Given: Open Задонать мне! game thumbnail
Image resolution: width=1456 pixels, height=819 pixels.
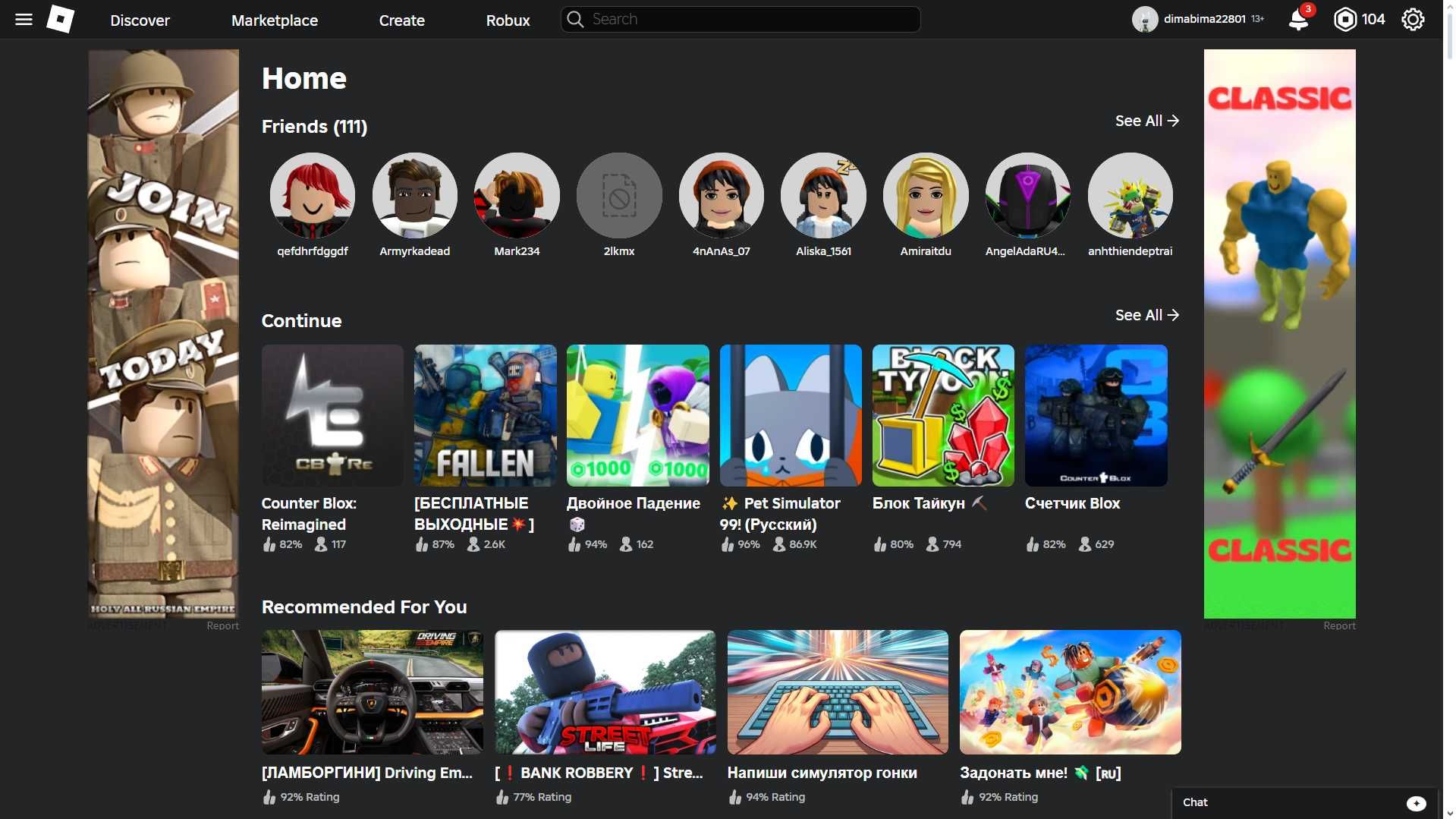Looking at the screenshot, I should tap(1070, 692).
